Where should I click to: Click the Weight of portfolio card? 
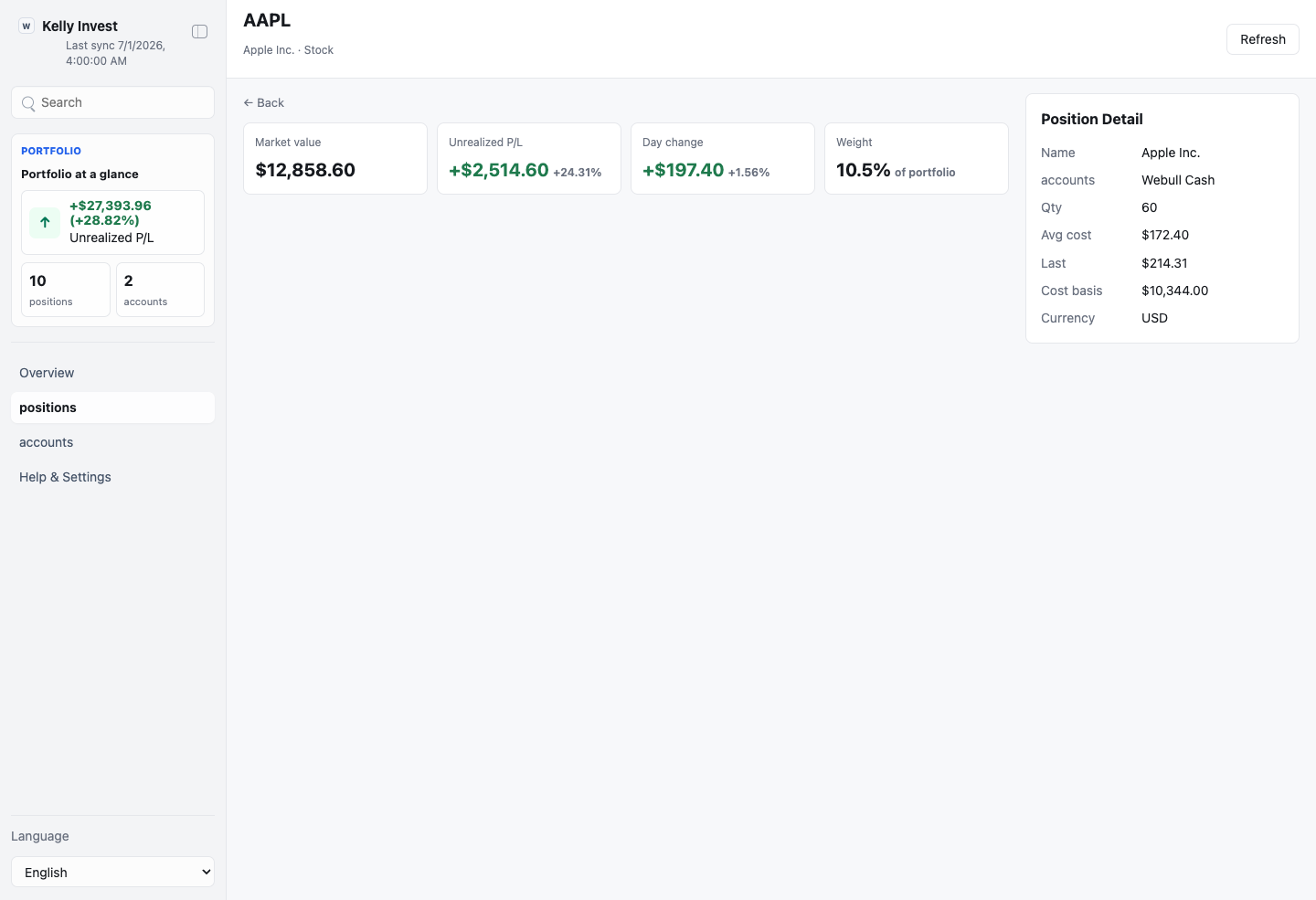click(917, 159)
